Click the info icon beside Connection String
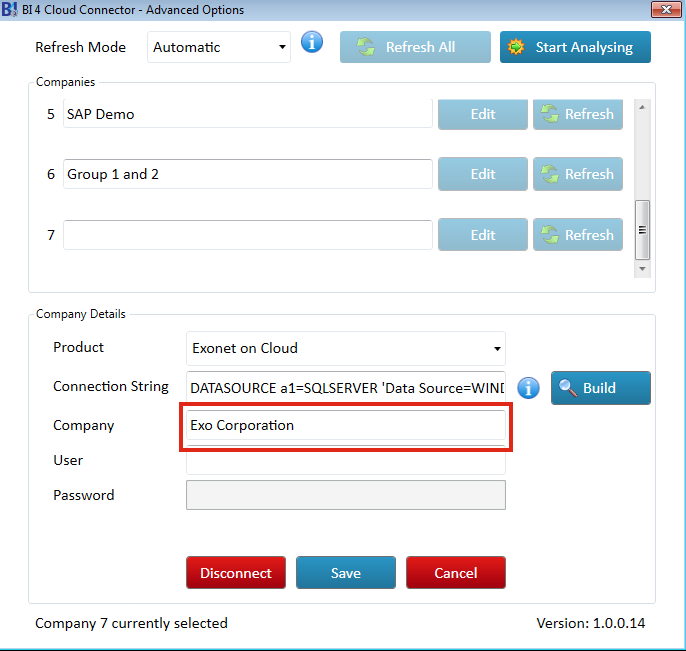The width and height of the screenshot is (686, 651). click(x=528, y=388)
